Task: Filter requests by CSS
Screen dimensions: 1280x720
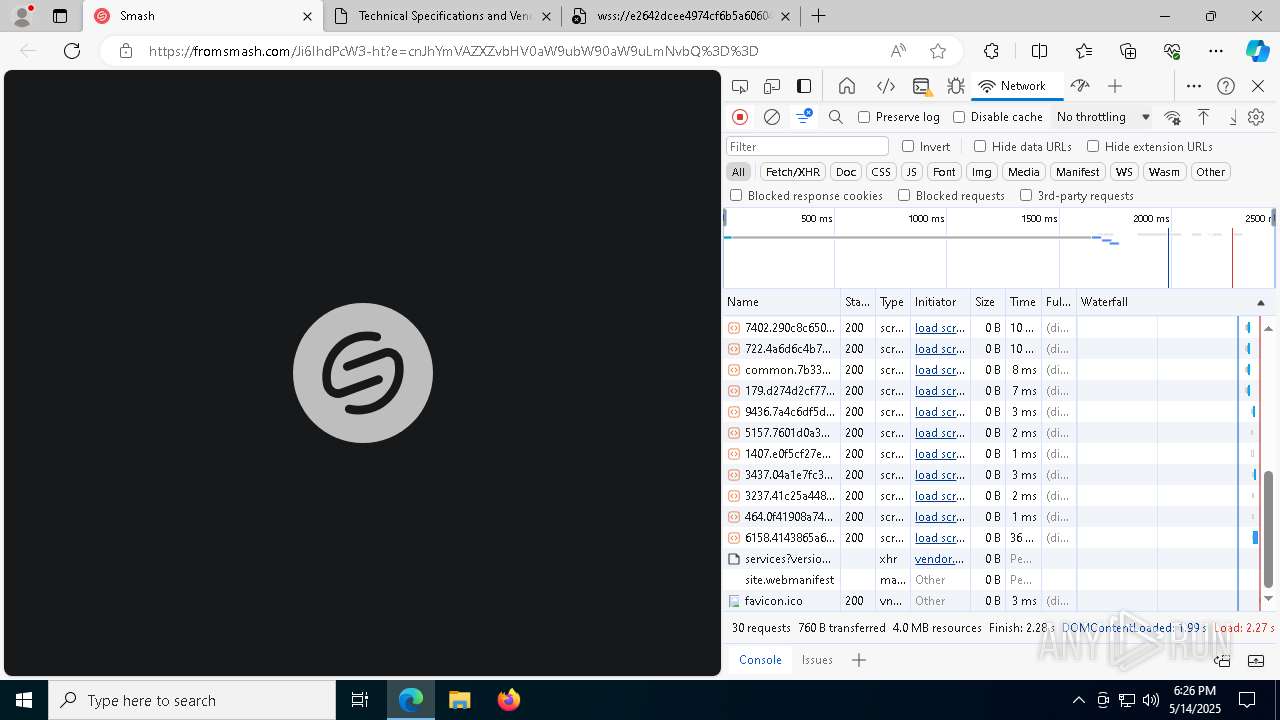Action: pos(880,172)
